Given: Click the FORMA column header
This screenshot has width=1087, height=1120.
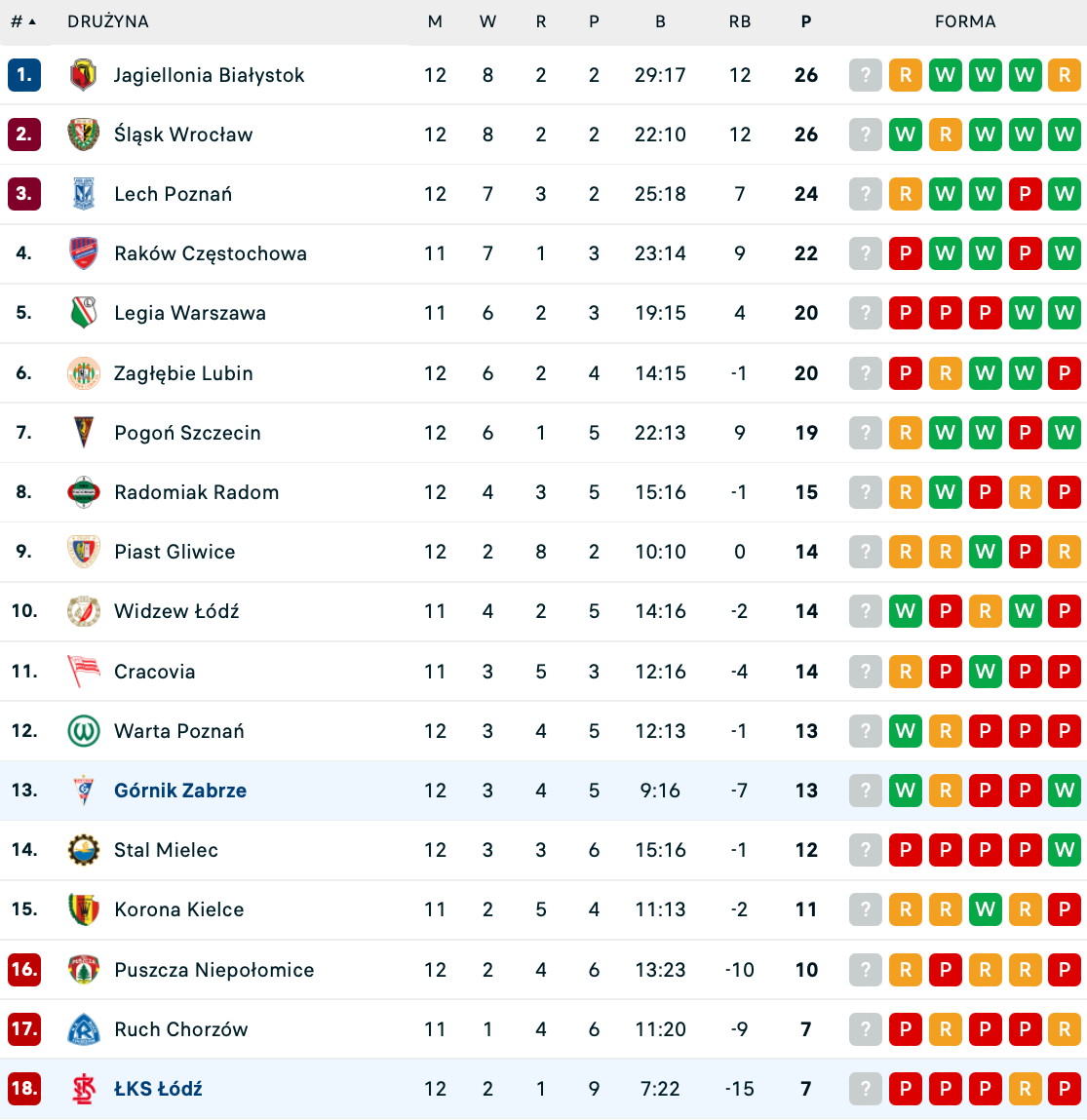Looking at the screenshot, I should pyautogui.click(x=965, y=21).
